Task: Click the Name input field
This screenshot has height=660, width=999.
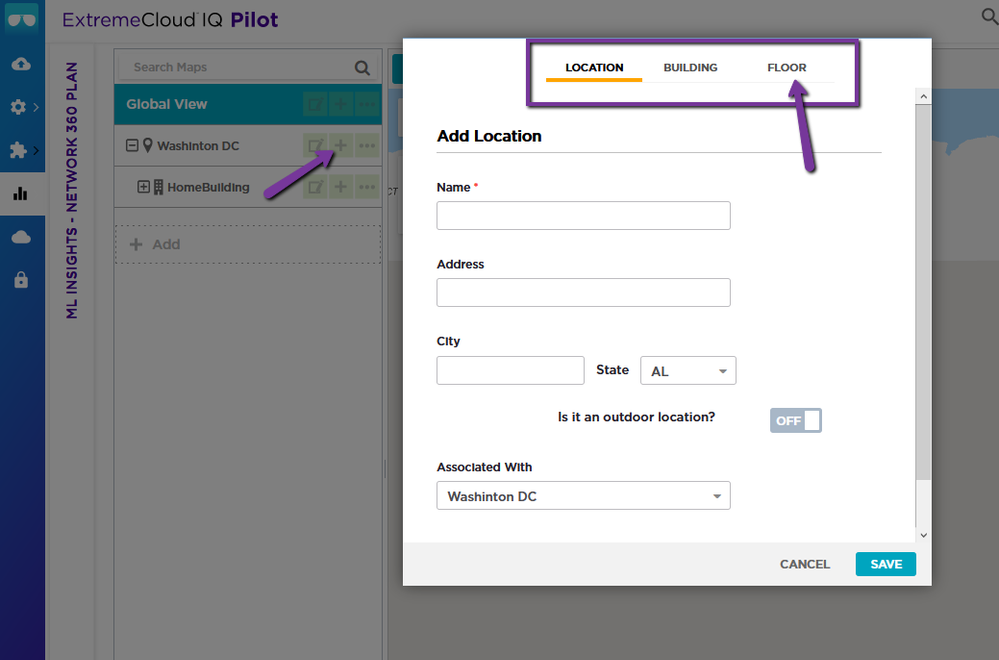Action: [x=584, y=215]
